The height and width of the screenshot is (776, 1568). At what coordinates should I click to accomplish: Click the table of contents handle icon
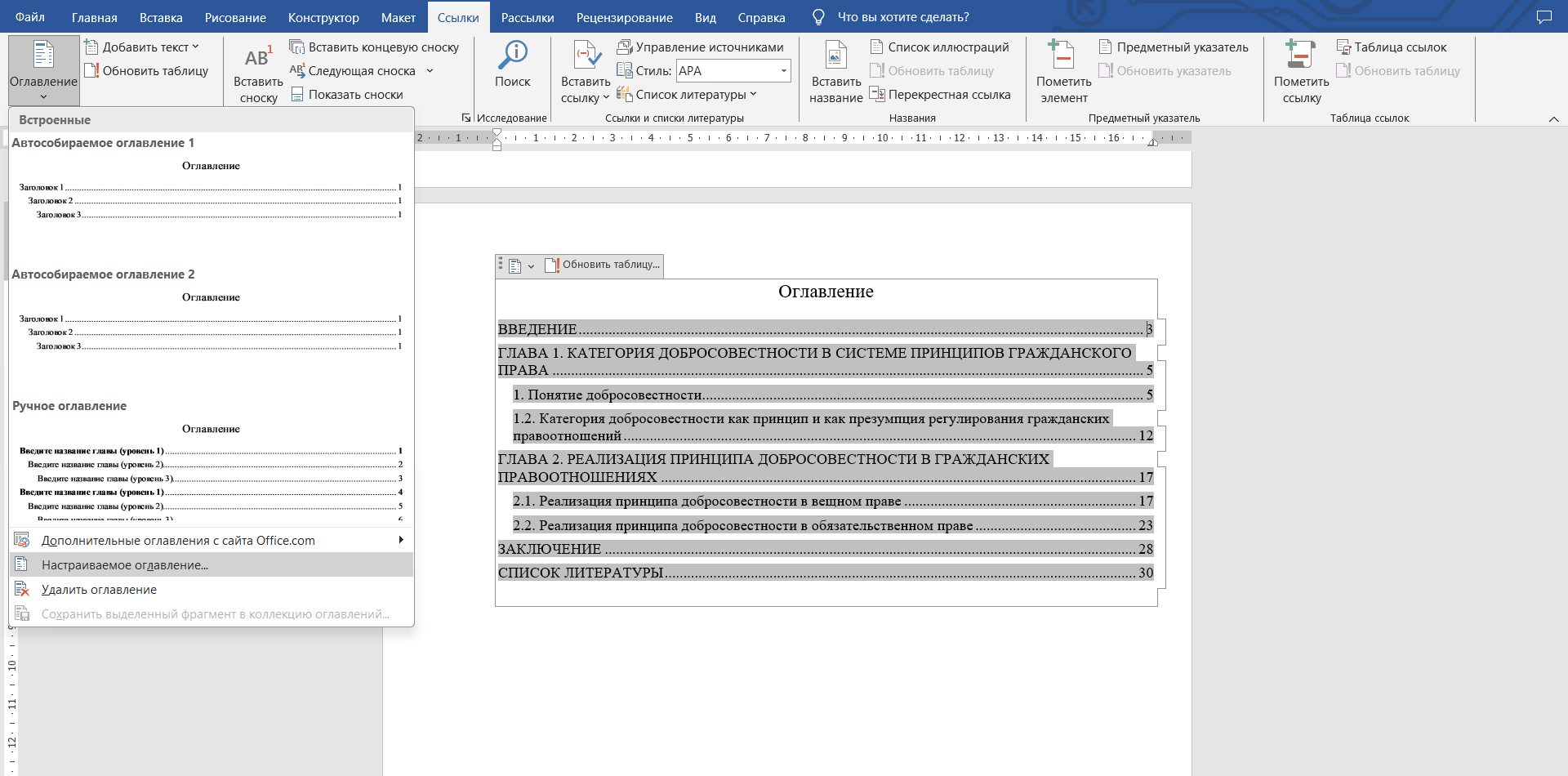point(501,264)
